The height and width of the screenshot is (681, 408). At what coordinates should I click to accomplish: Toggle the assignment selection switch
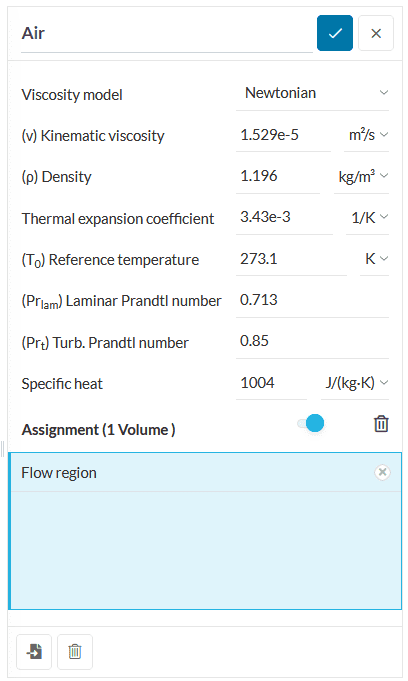tap(311, 423)
